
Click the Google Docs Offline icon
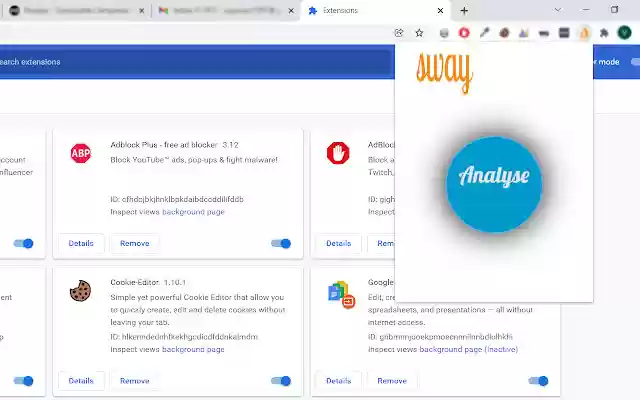click(x=341, y=294)
